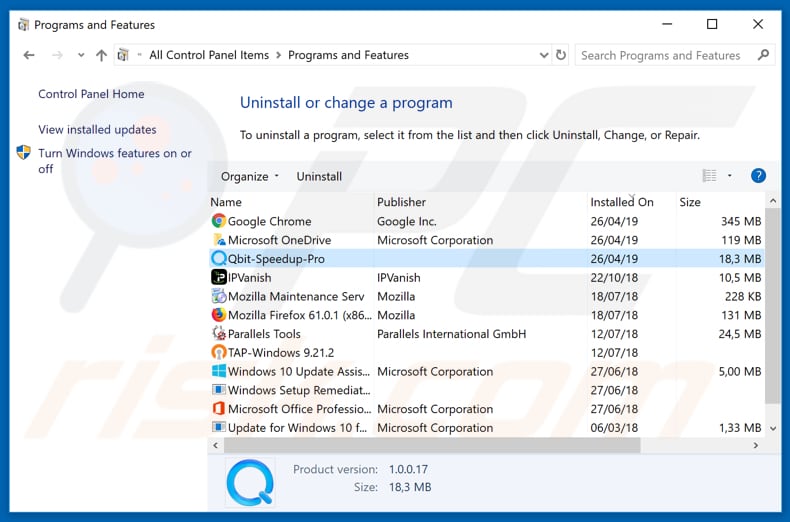The height and width of the screenshot is (522, 790).
Task: Click the Mozilla Firefox program icon
Action: pos(219,315)
